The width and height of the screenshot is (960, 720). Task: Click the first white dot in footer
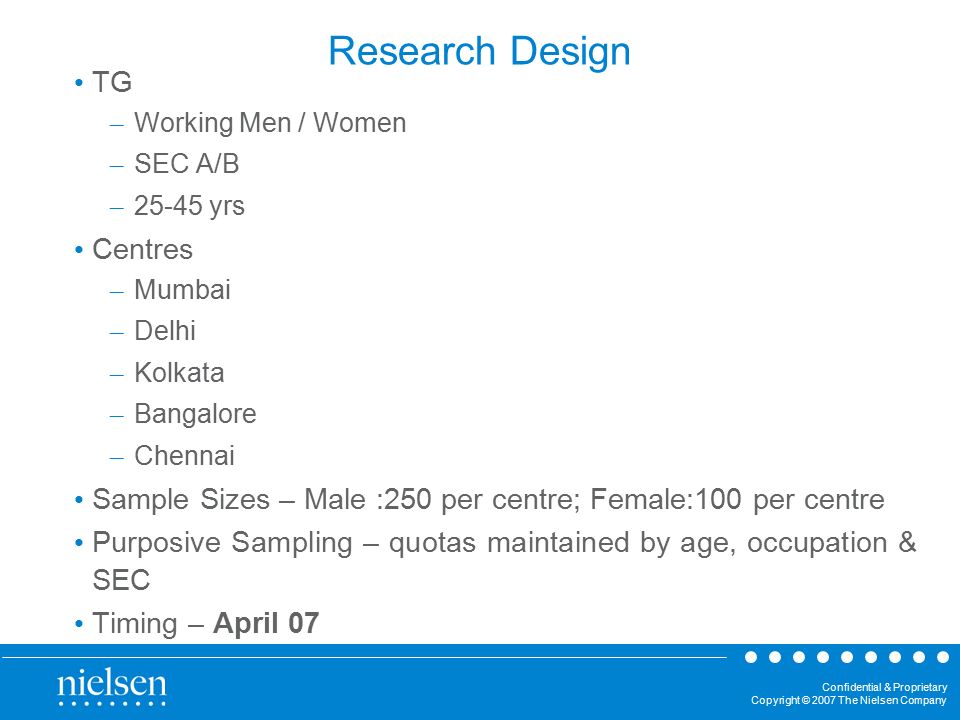751,657
